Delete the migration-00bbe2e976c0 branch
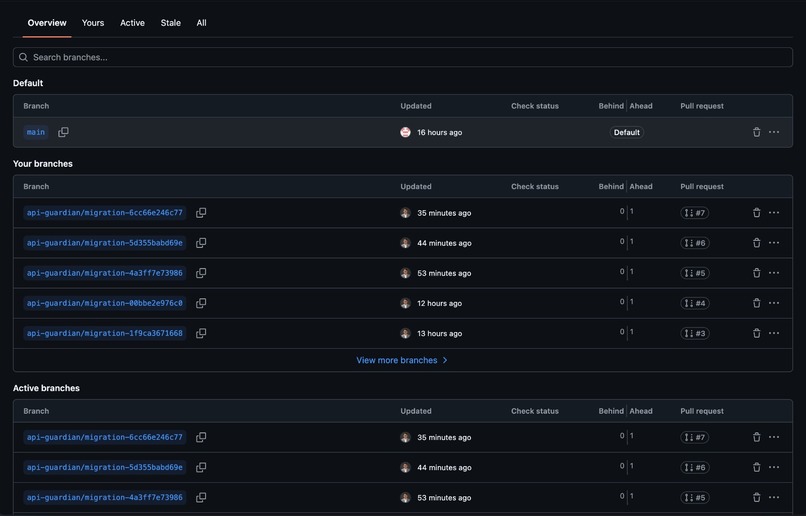Image resolution: width=806 pixels, height=516 pixels. point(756,303)
